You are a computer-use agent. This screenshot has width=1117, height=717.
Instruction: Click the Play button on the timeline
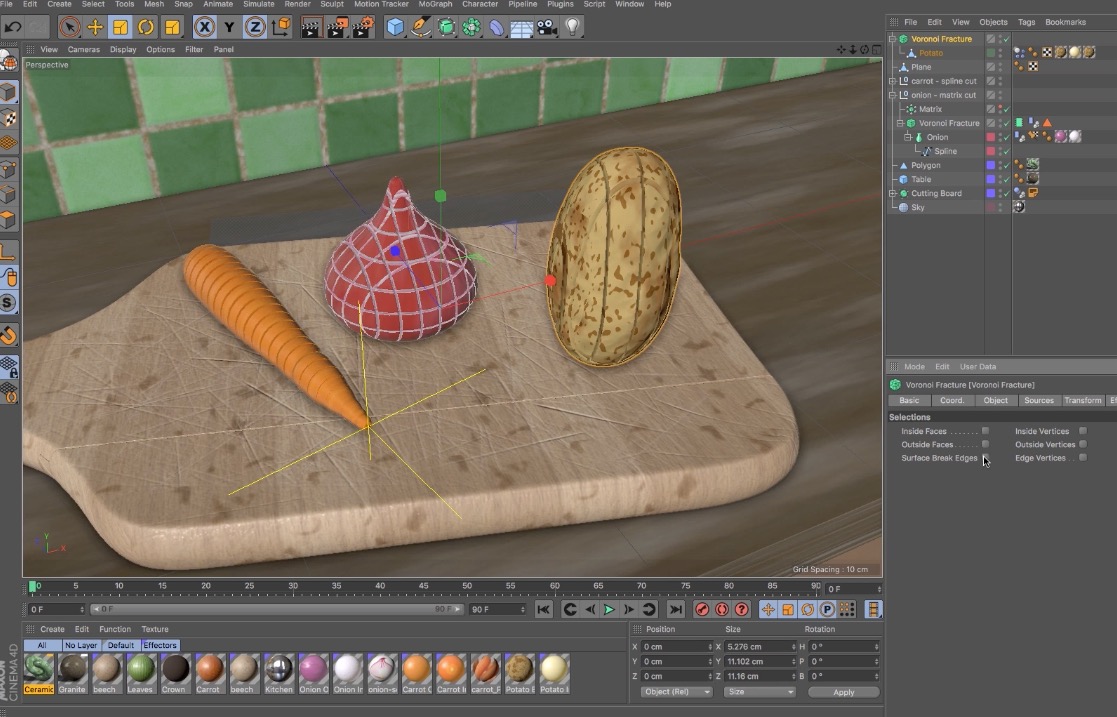click(609, 609)
